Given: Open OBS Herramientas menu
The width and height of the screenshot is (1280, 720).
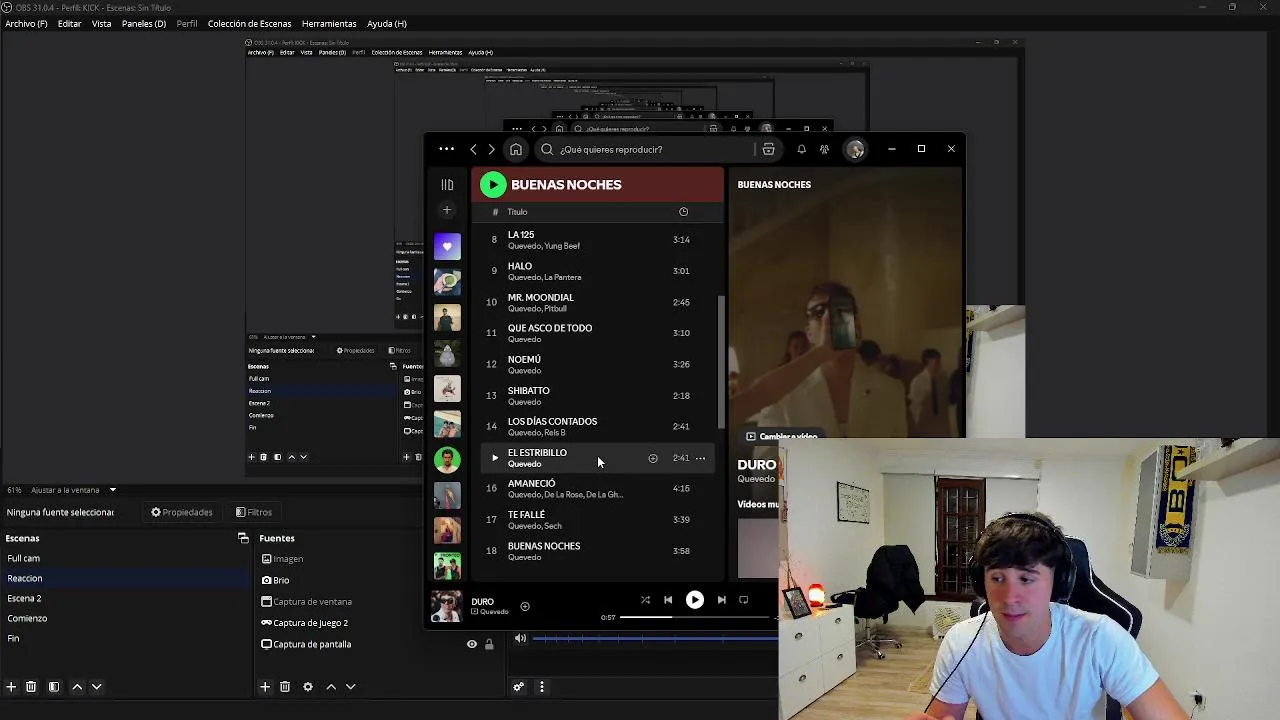Looking at the screenshot, I should tap(329, 24).
